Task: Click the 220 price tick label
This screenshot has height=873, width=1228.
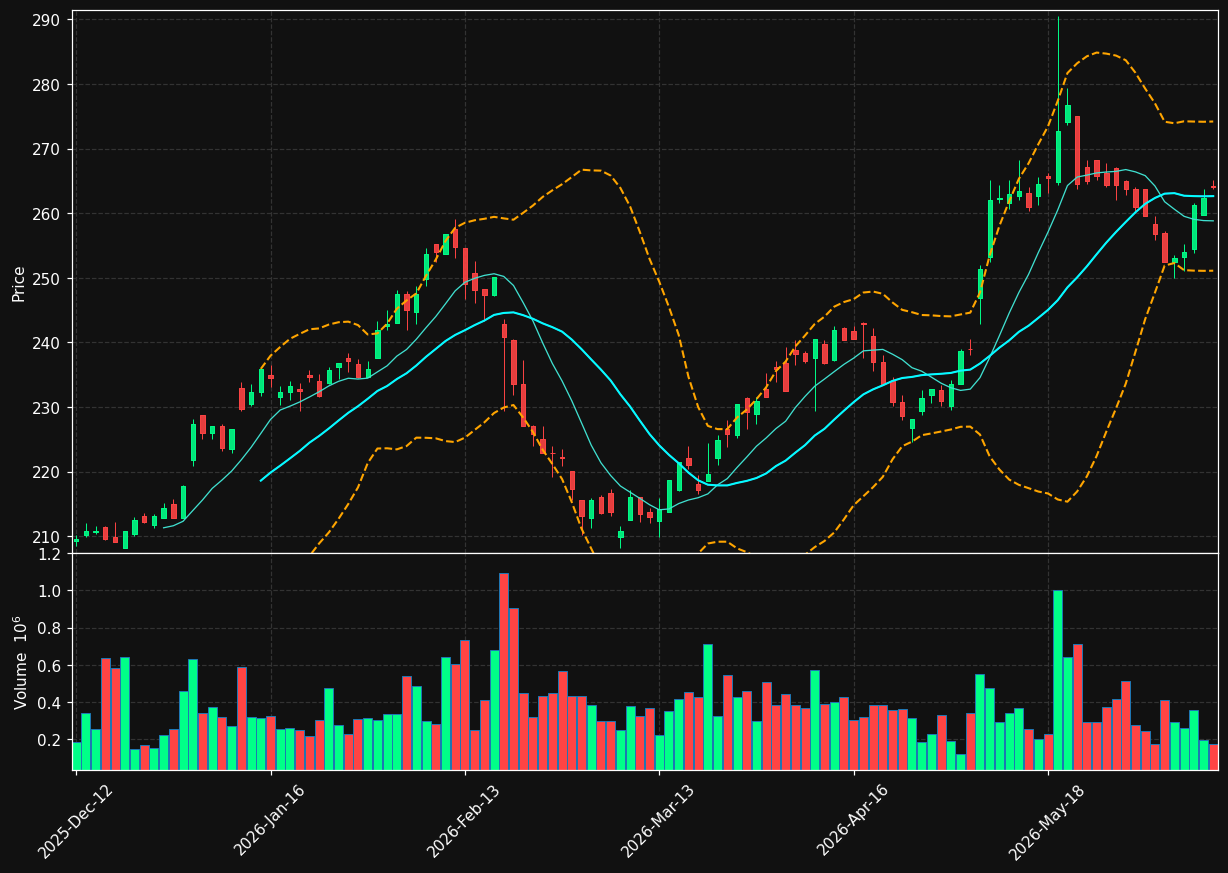Action: click(45, 472)
